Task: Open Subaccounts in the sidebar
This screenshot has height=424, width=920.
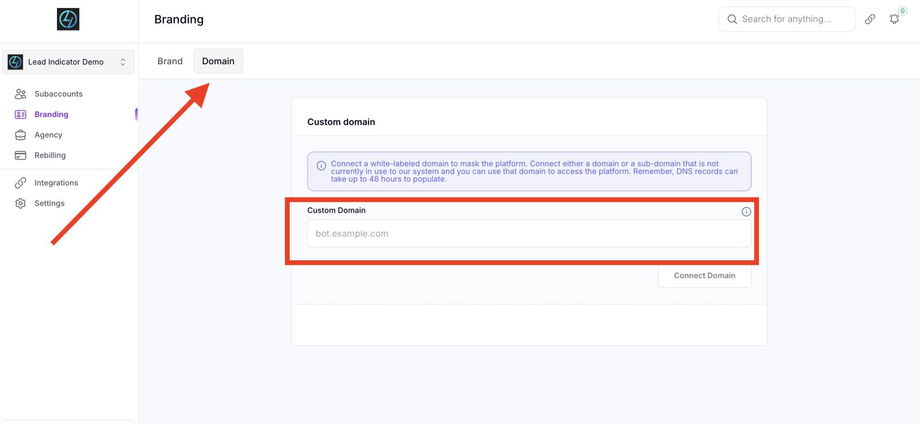Action: [x=58, y=94]
